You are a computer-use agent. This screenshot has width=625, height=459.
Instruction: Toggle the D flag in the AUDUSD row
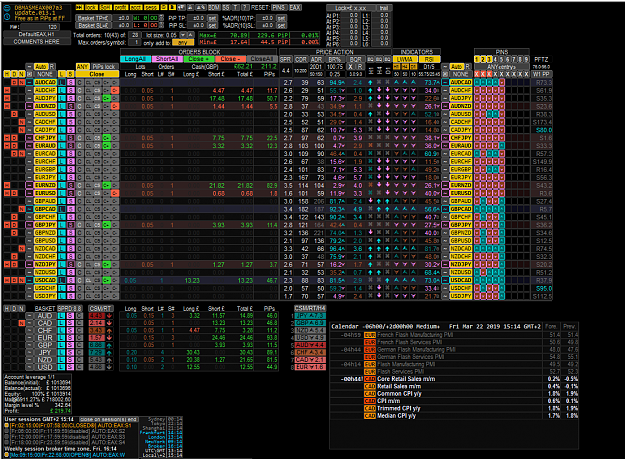(x=14, y=114)
